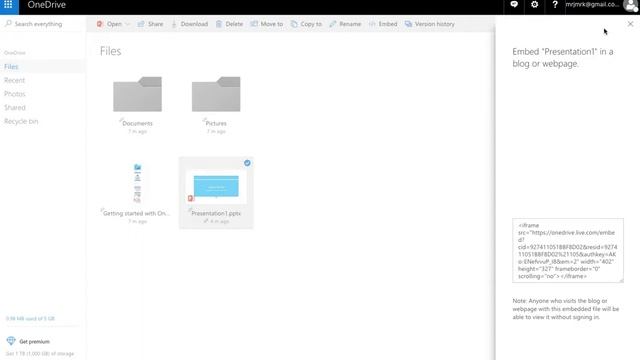Open the Documents folder icon
640x360 pixels.
click(138, 94)
